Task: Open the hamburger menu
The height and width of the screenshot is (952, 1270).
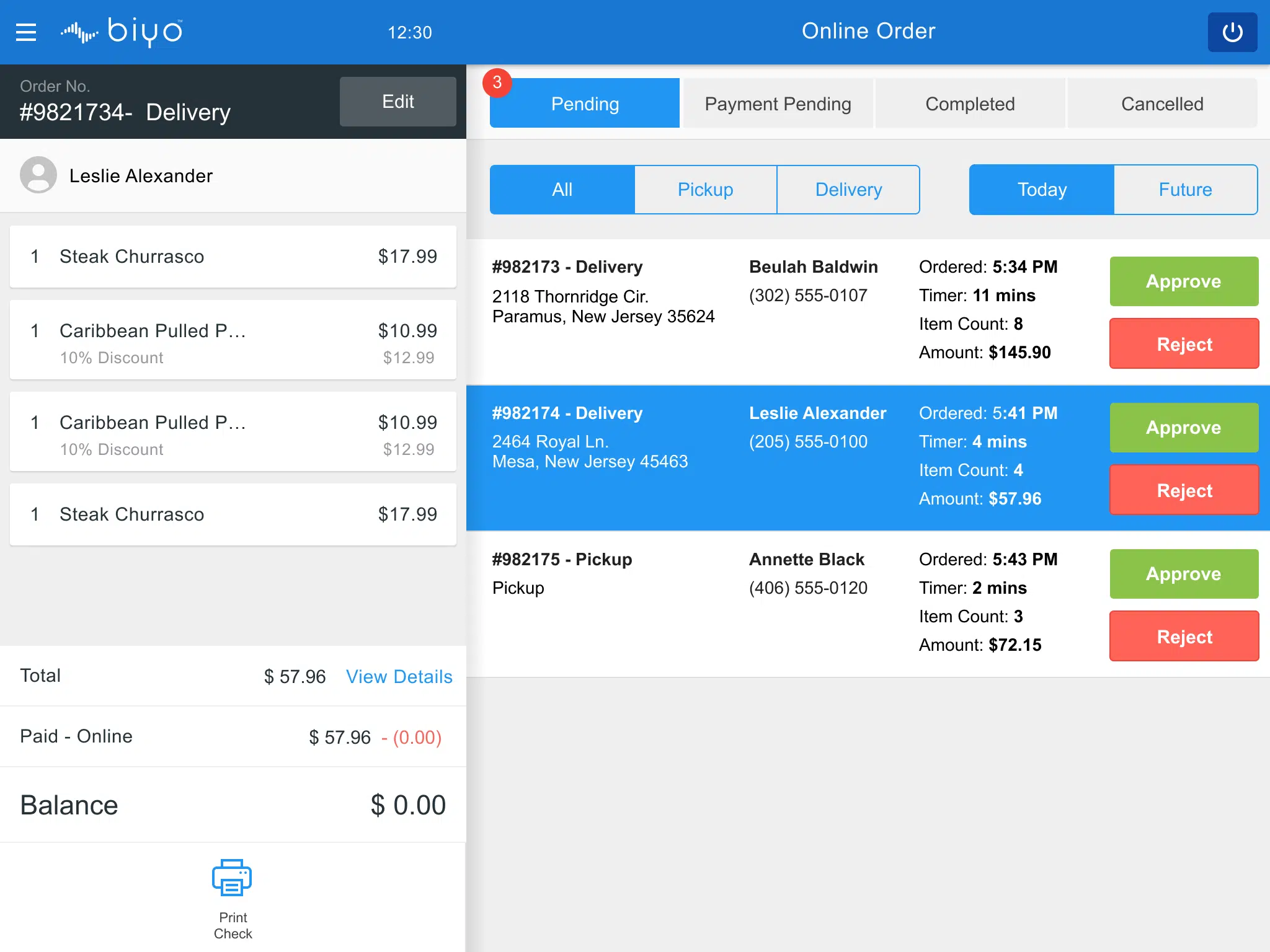Action: click(x=26, y=32)
